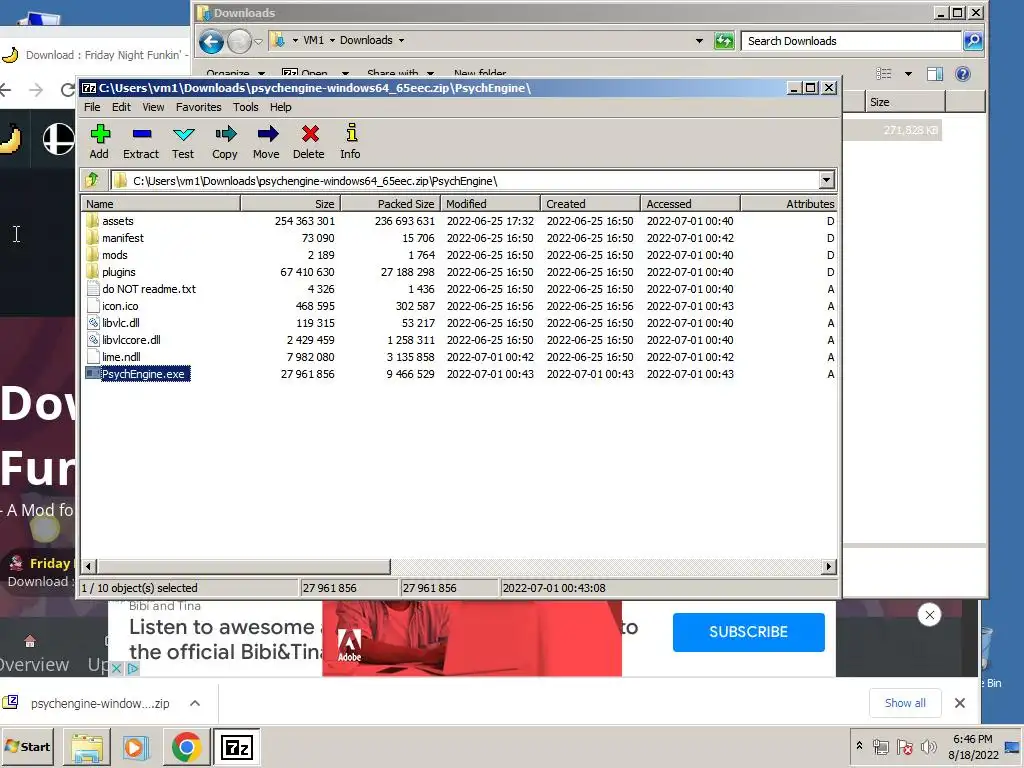Click the right arrow of horizontal scrollbar

pos(829,566)
